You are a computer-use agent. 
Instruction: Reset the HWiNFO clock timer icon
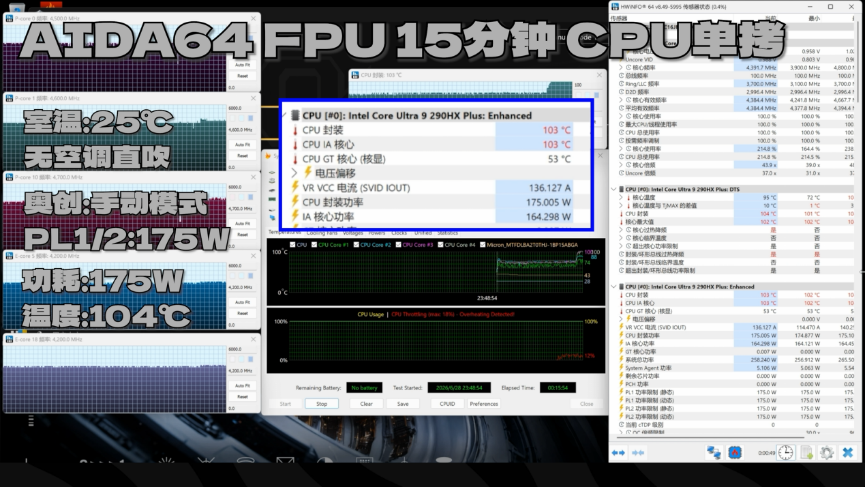pyautogui.click(x=786, y=453)
